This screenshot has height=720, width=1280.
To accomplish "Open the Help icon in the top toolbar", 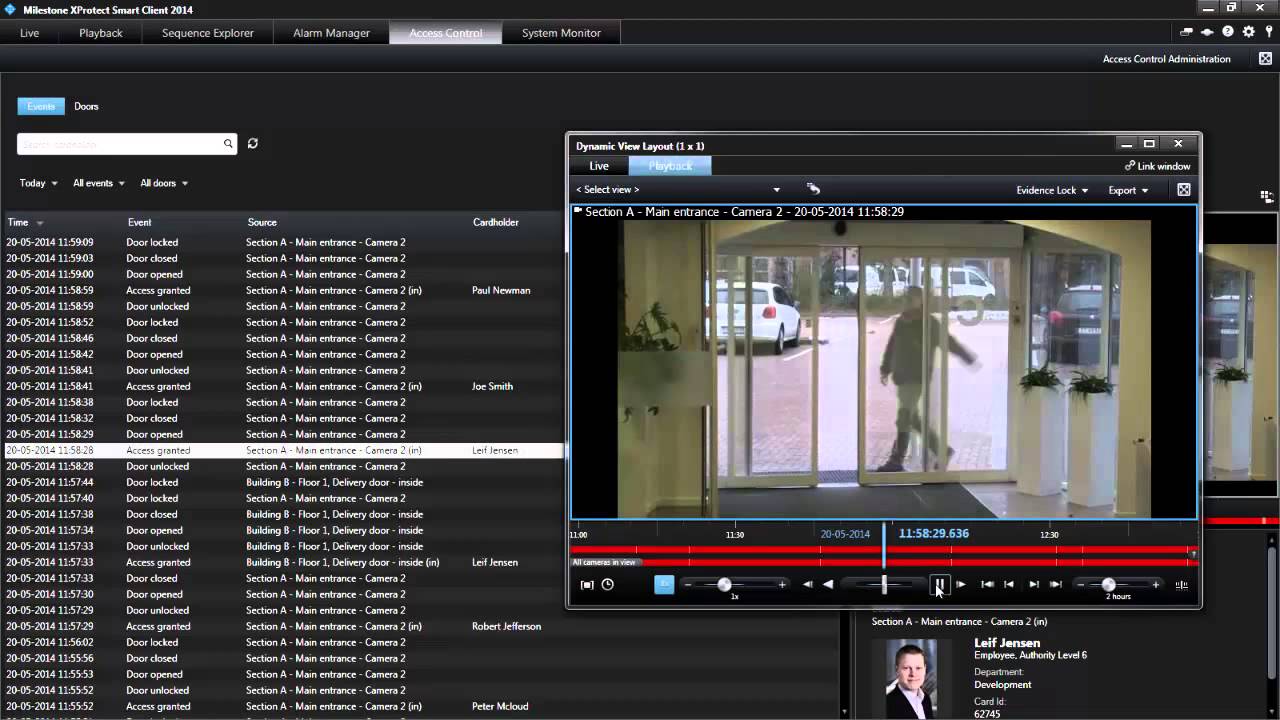I will pyautogui.click(x=1228, y=32).
